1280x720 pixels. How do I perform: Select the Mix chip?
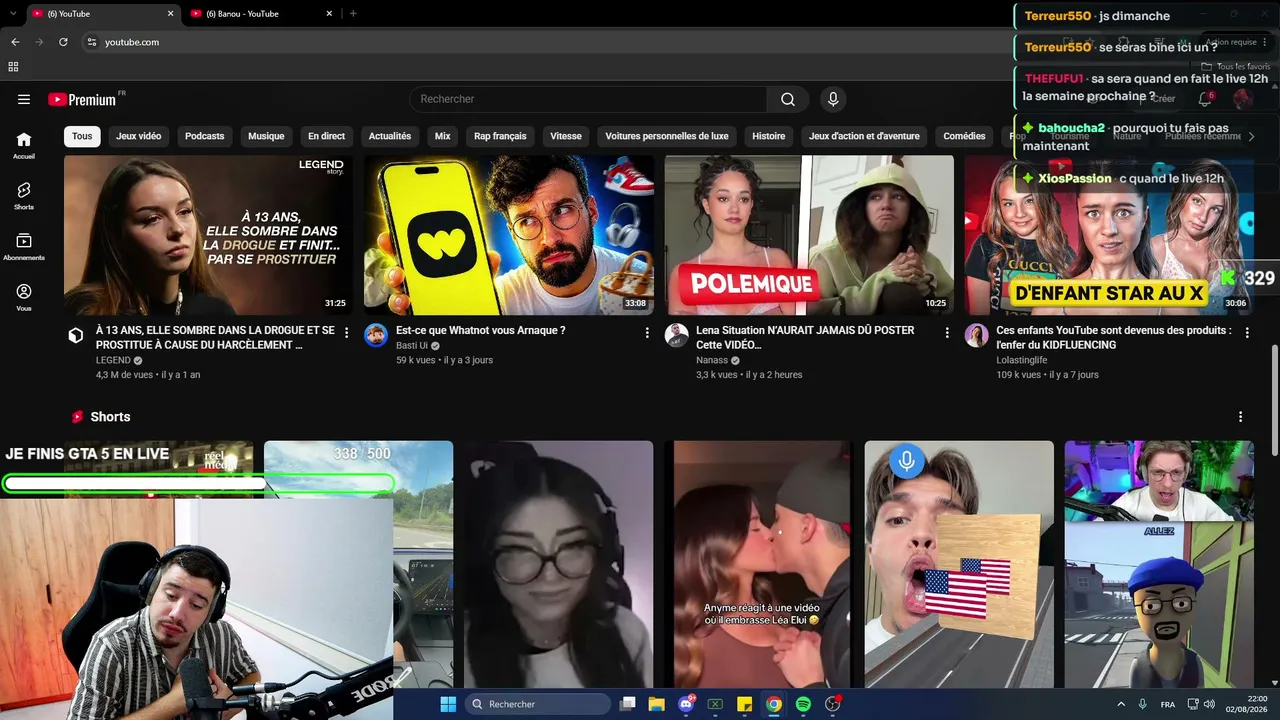pos(443,136)
